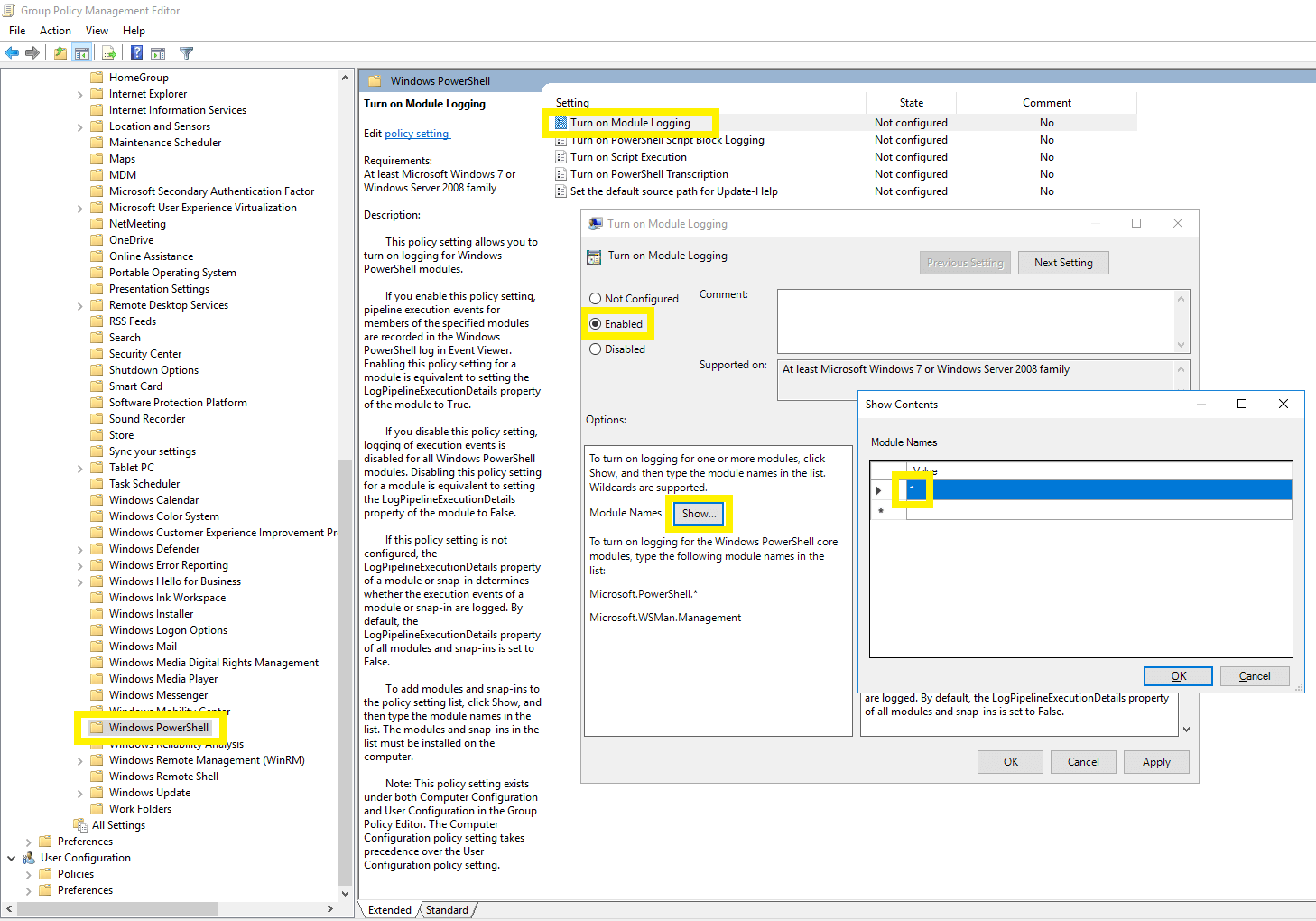Collapse the User Configuration node
This screenshot has width=1316, height=921.
point(12,859)
